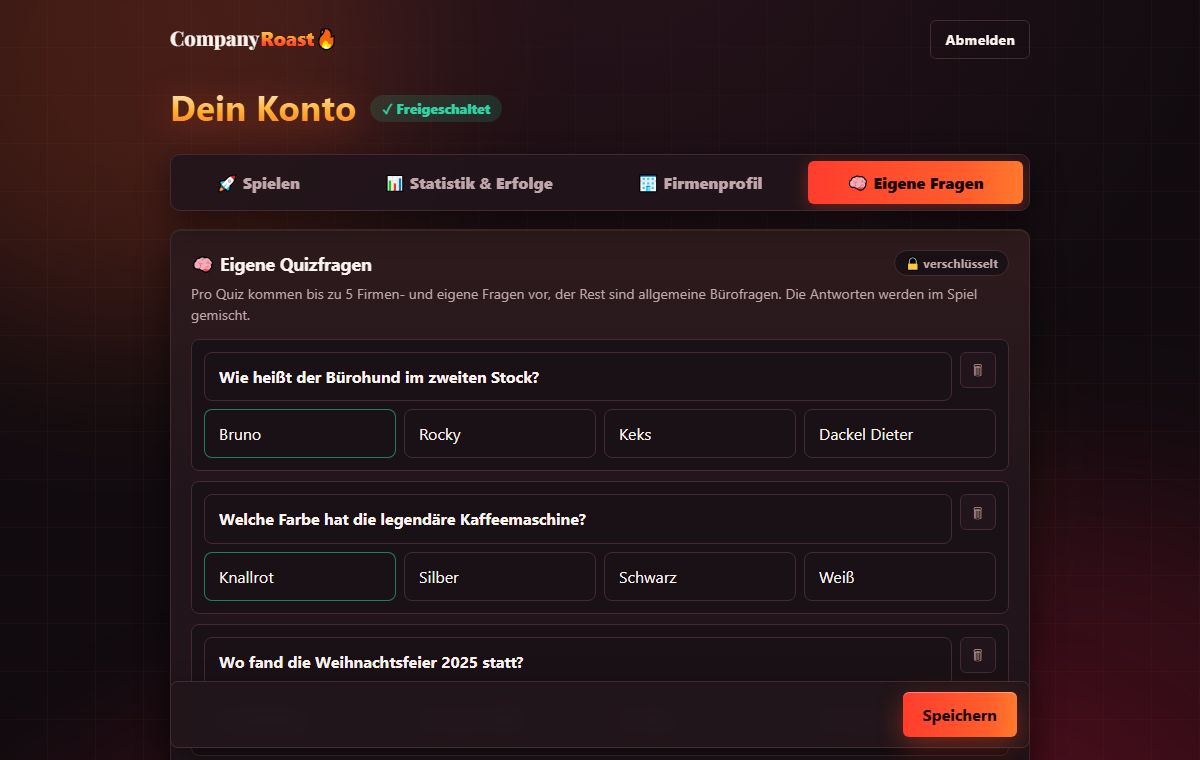Image resolution: width=1200 pixels, height=760 pixels.
Task: Switch to Statistik & Erfolge tab
Action: click(469, 183)
